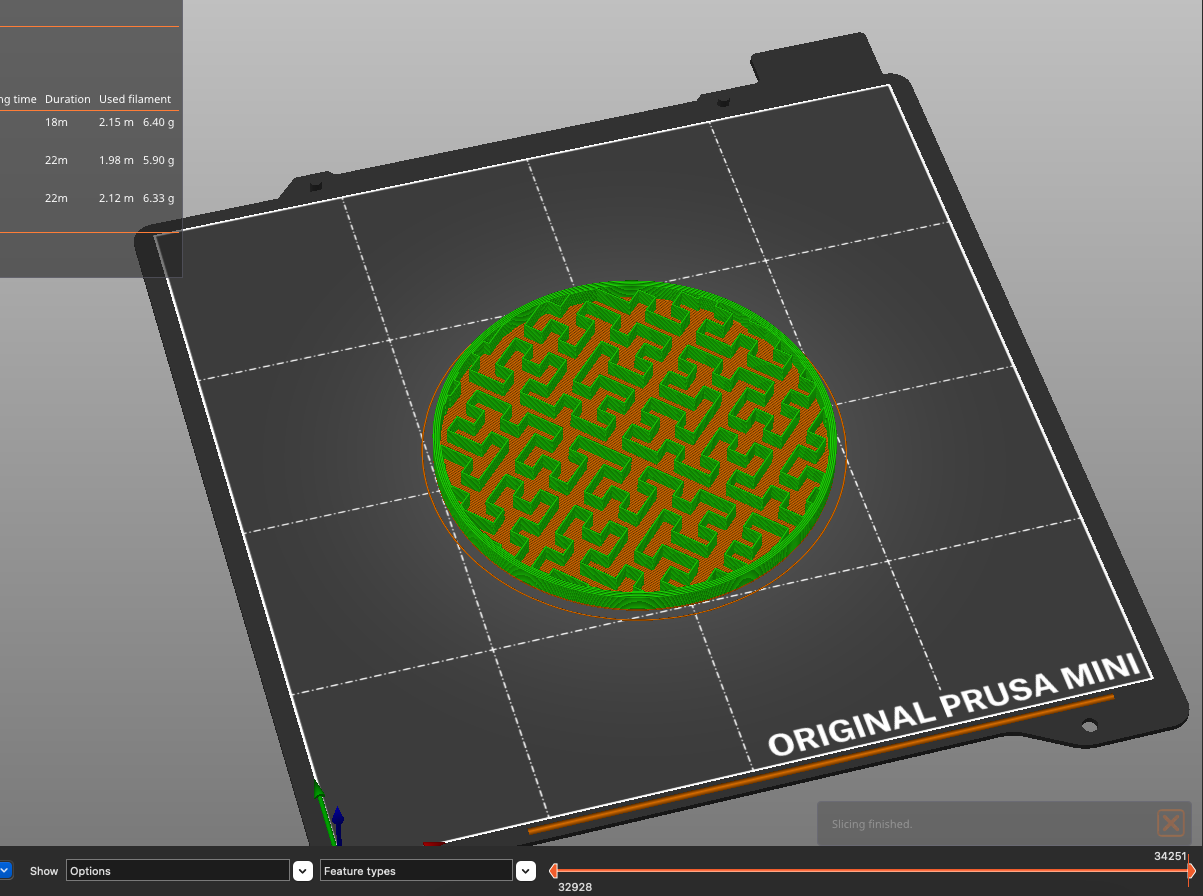The image size is (1203, 896).
Task: Click the left slider thumb at 32928
Action: 553,871
